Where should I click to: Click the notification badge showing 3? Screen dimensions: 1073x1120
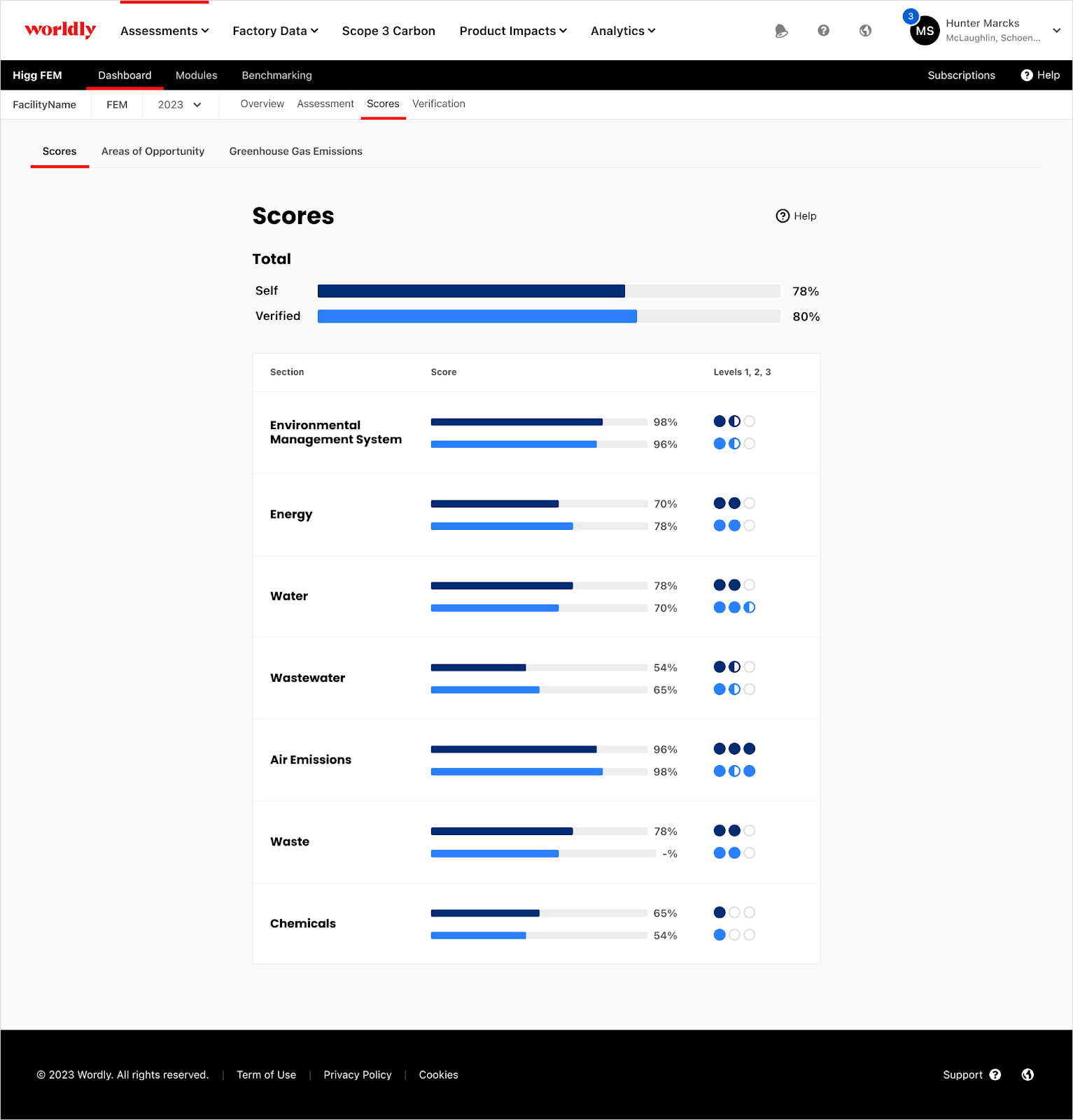tap(910, 16)
